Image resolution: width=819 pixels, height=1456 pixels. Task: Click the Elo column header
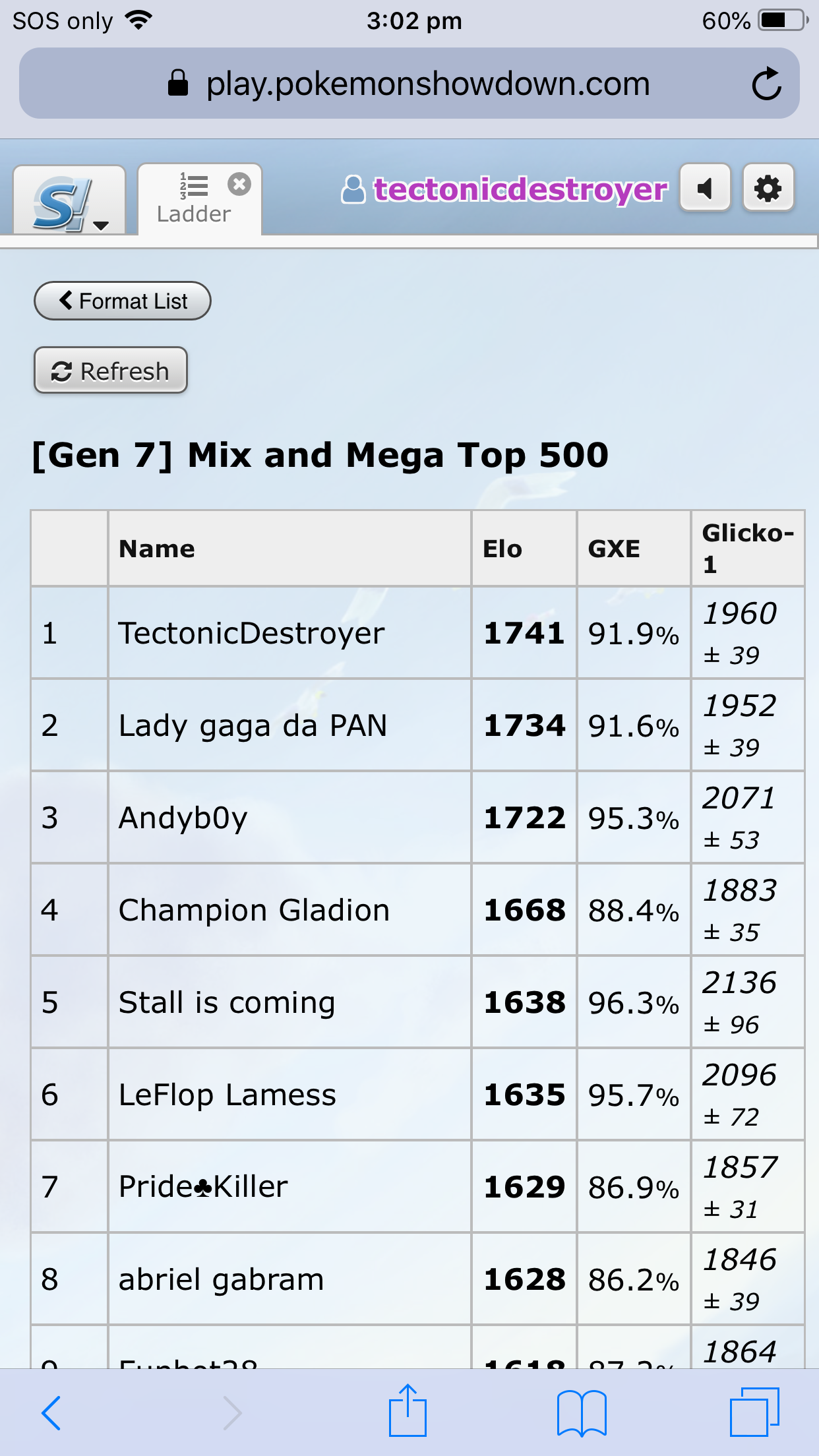click(502, 549)
